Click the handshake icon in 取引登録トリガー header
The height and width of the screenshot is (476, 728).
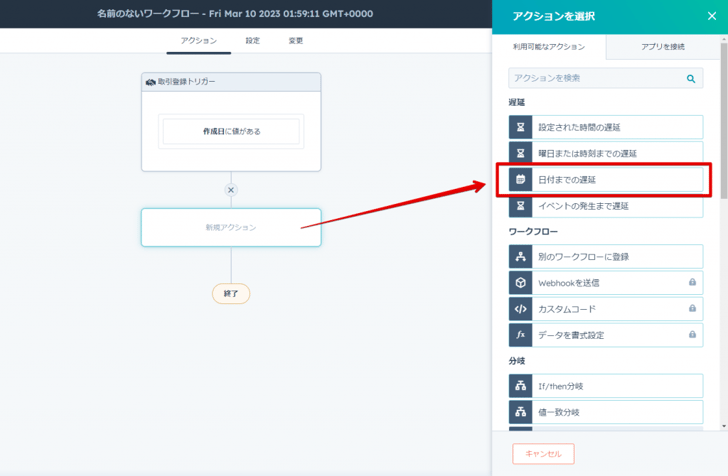(150, 82)
